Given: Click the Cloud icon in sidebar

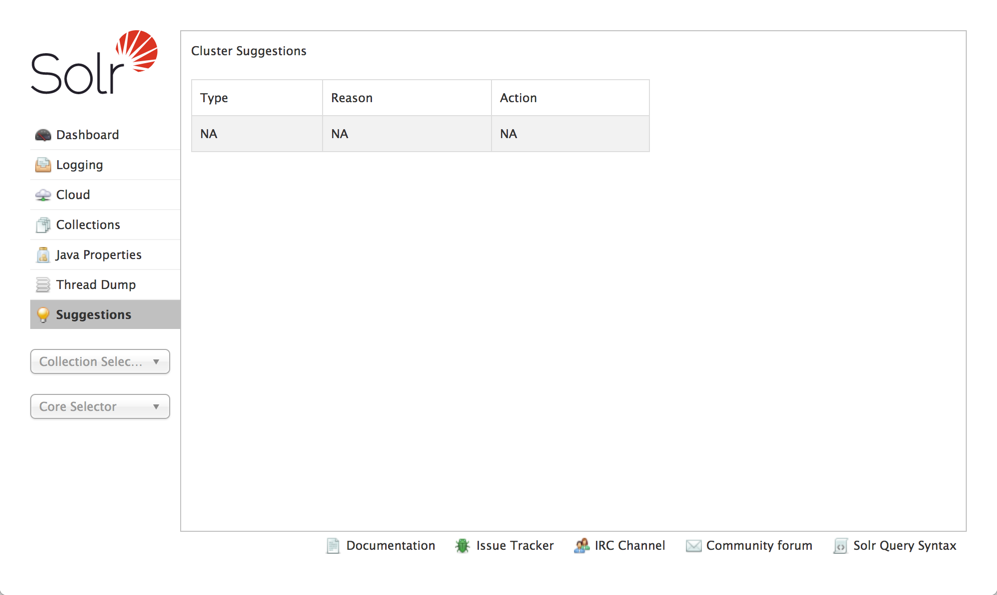Looking at the screenshot, I should click(43, 195).
